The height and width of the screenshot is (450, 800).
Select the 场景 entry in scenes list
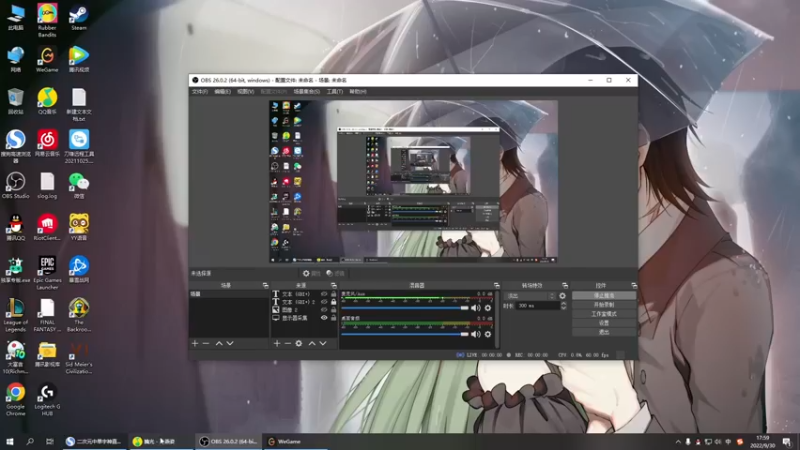[229, 294]
